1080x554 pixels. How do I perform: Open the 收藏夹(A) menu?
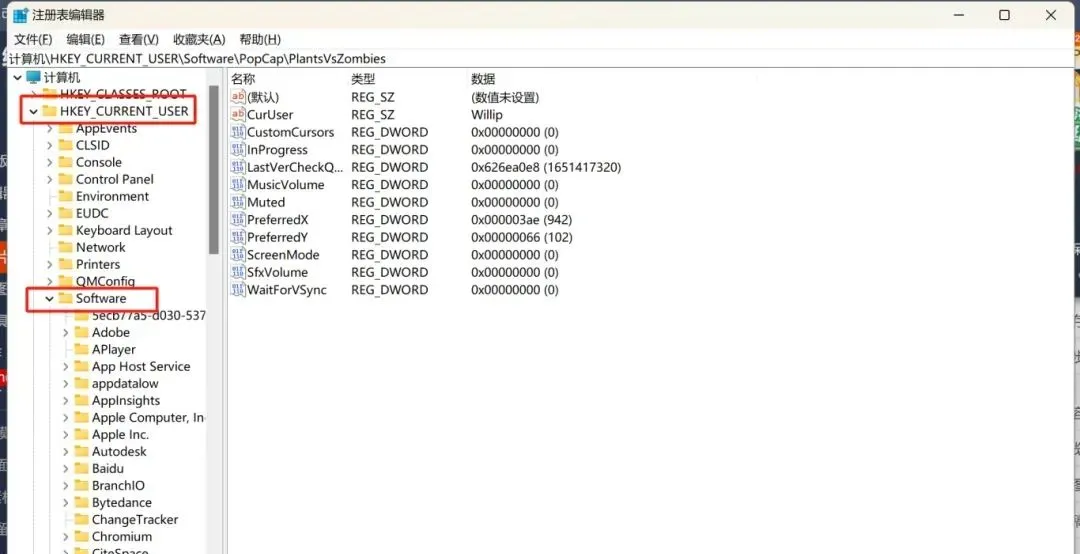click(x=199, y=39)
